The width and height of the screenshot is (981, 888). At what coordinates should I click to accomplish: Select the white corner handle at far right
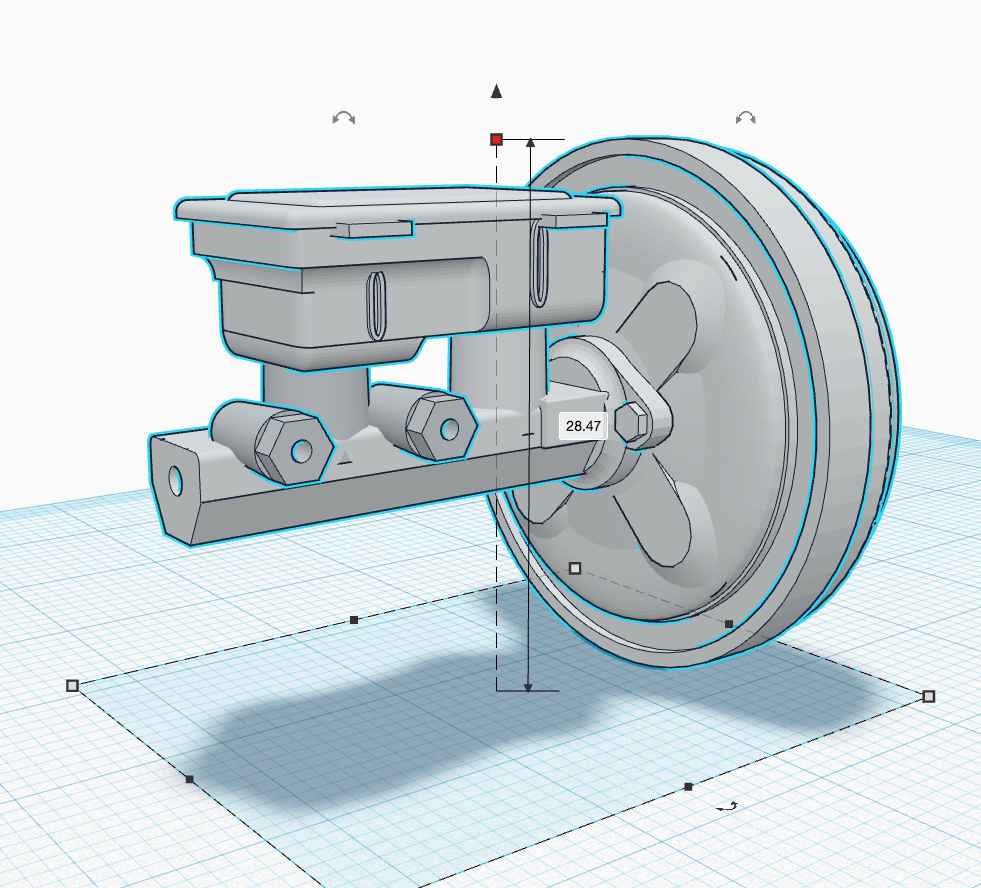click(x=928, y=697)
